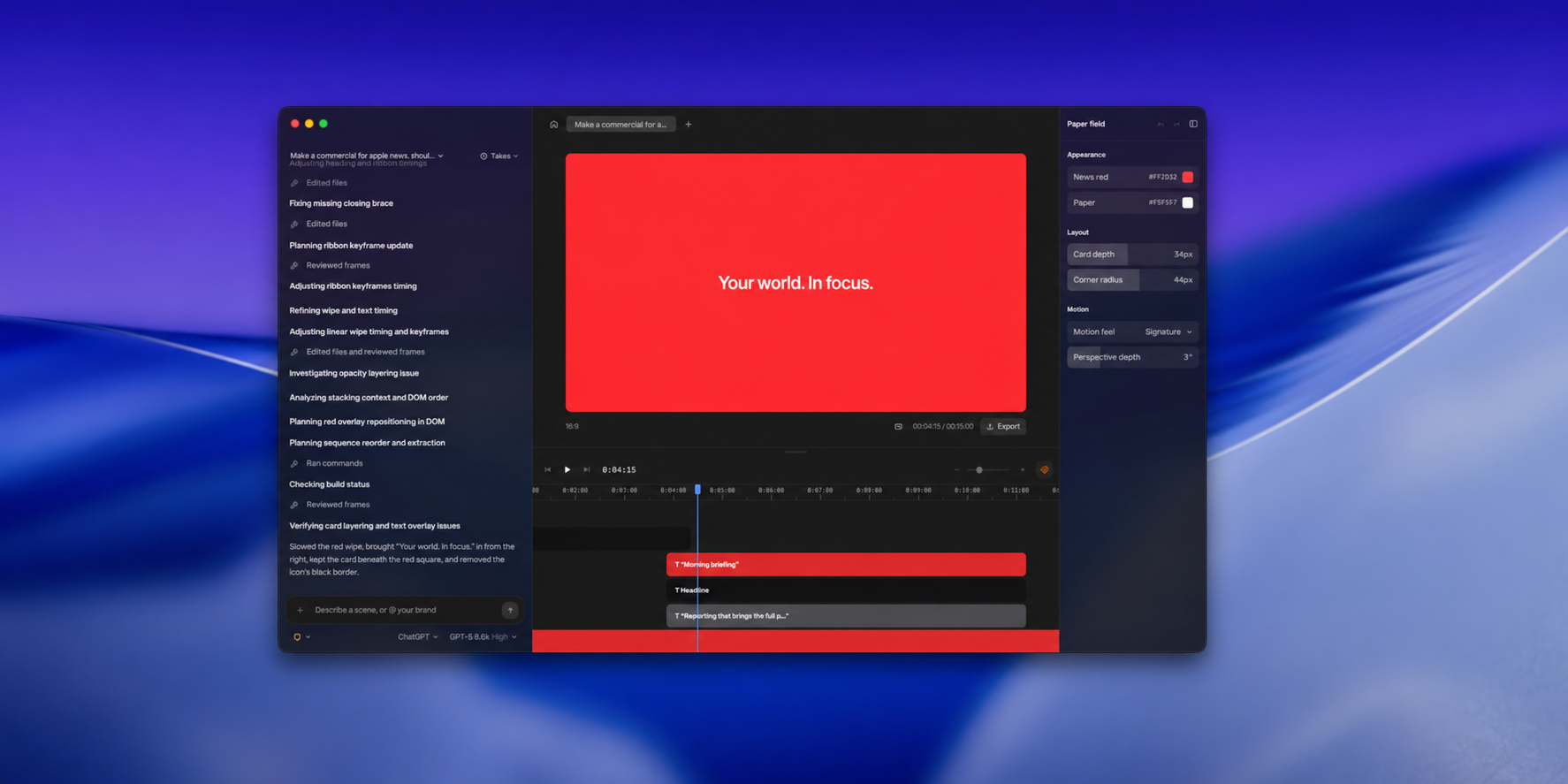Undo using the left arrow in Paper field header
The height and width of the screenshot is (784, 1568).
1161,125
